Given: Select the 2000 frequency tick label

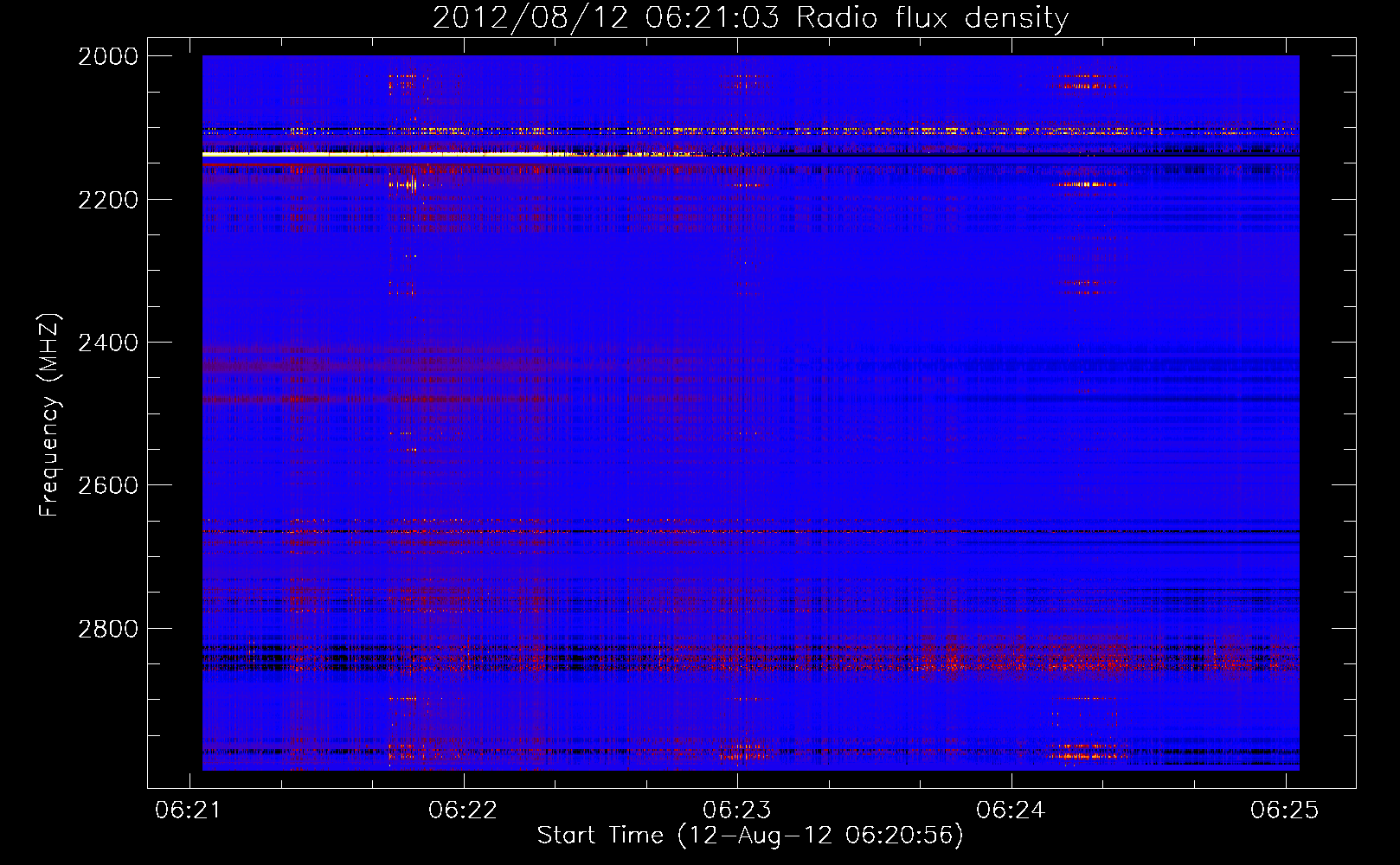Looking at the screenshot, I should point(108,56).
